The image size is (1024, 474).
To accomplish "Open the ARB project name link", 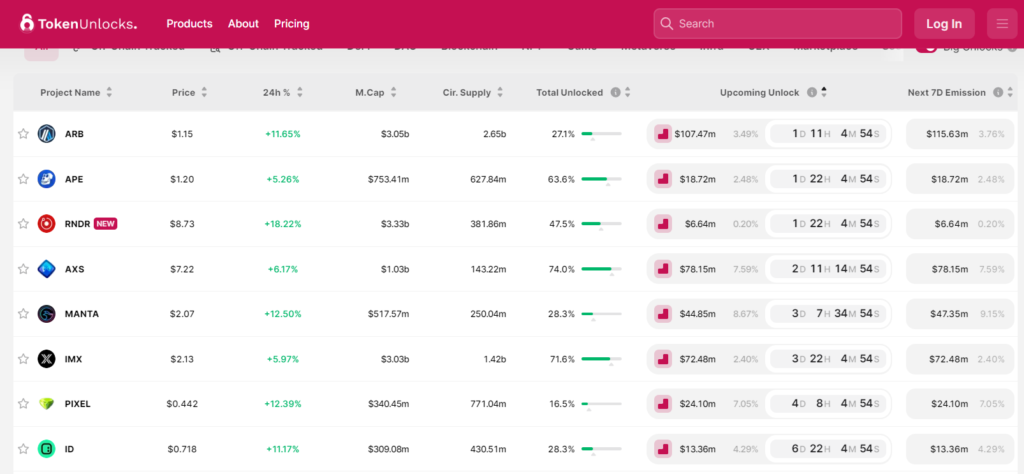I will [x=74, y=134].
